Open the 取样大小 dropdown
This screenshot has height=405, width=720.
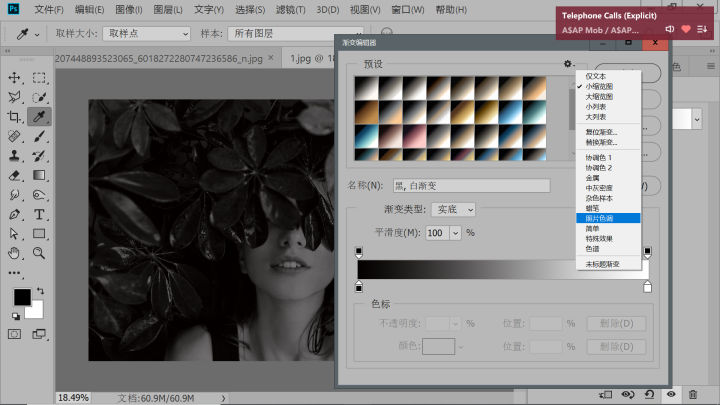pyautogui.click(x=147, y=33)
